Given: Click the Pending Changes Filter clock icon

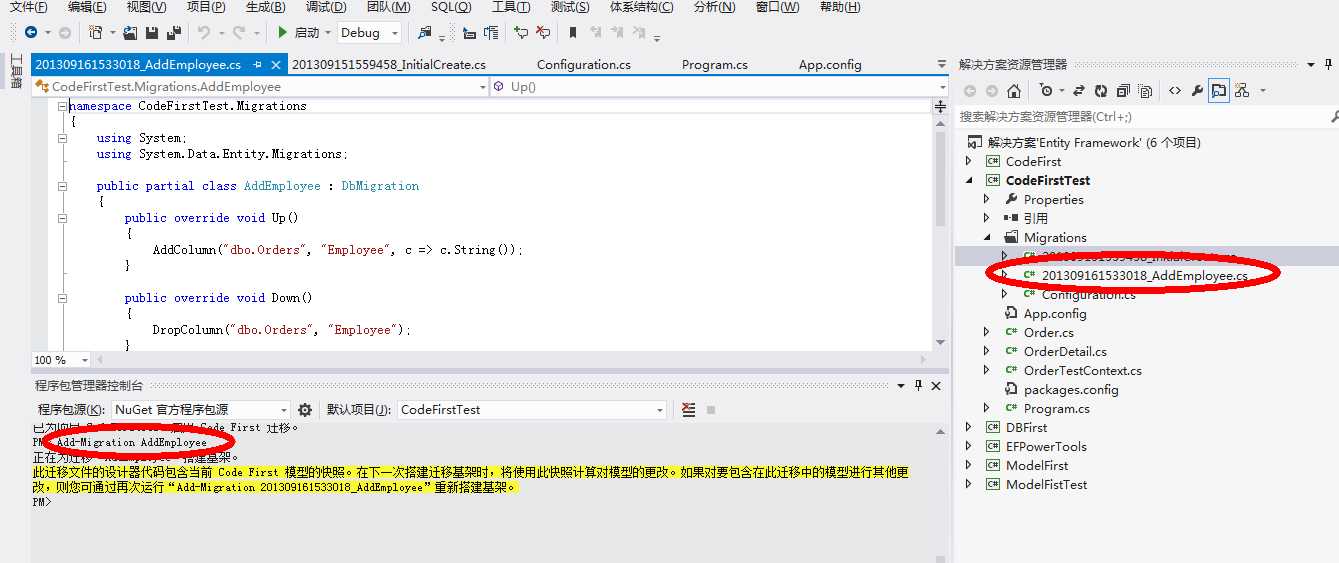Looking at the screenshot, I should 1046,91.
